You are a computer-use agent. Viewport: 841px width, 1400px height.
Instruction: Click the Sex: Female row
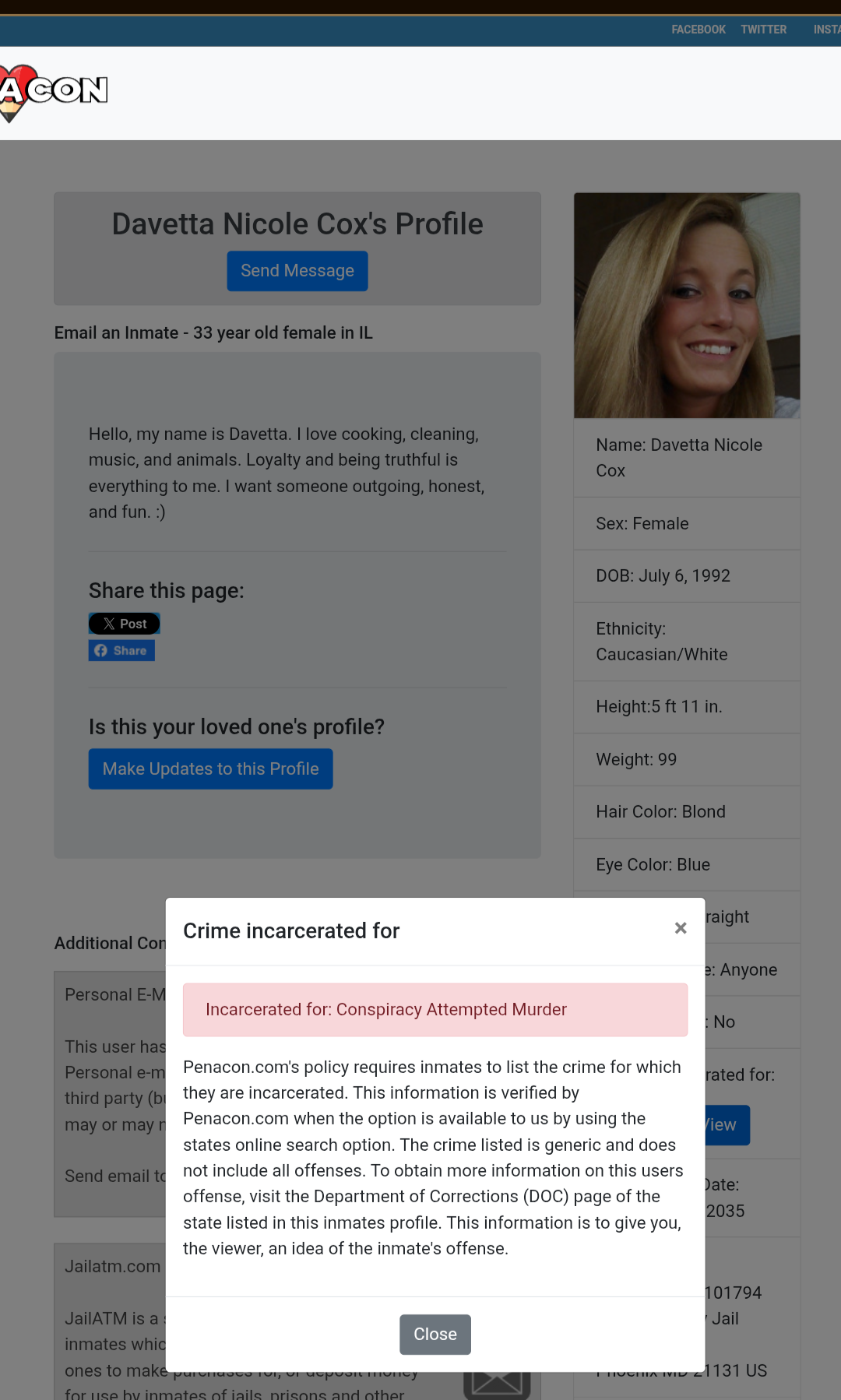coord(687,524)
